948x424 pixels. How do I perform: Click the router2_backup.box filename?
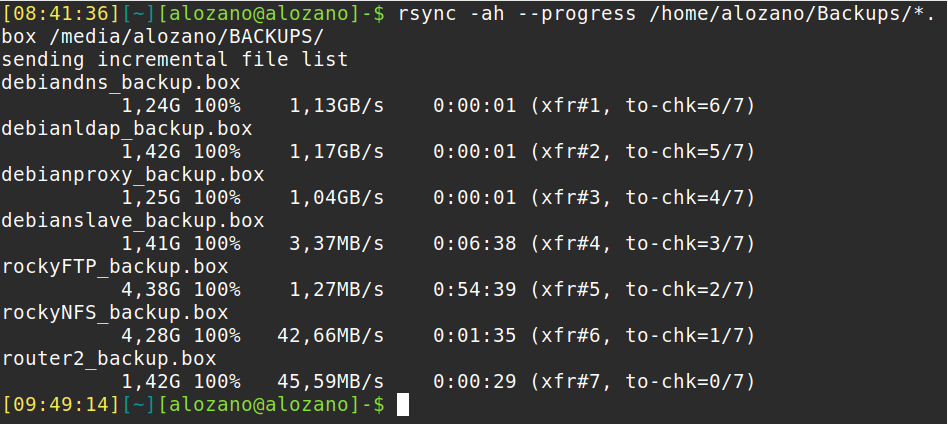pos(109,358)
